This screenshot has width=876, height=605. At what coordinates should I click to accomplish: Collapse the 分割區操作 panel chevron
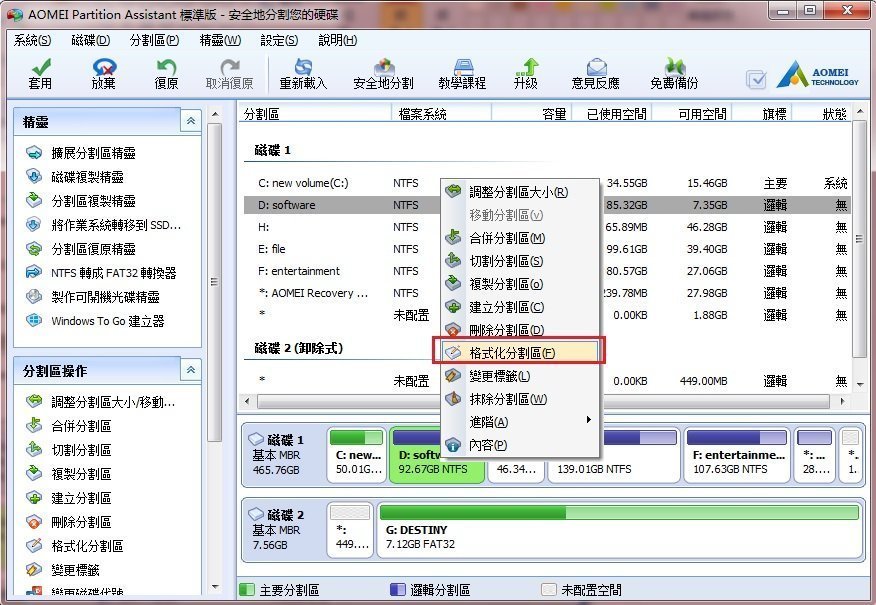[191, 370]
